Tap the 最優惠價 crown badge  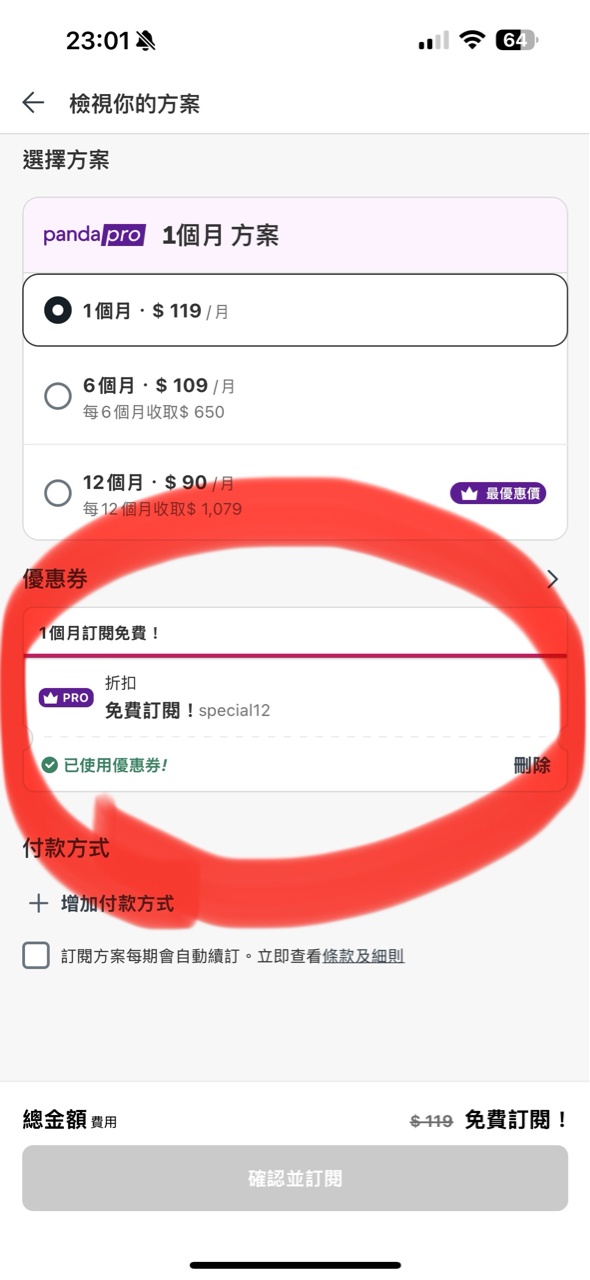pyautogui.click(x=498, y=493)
